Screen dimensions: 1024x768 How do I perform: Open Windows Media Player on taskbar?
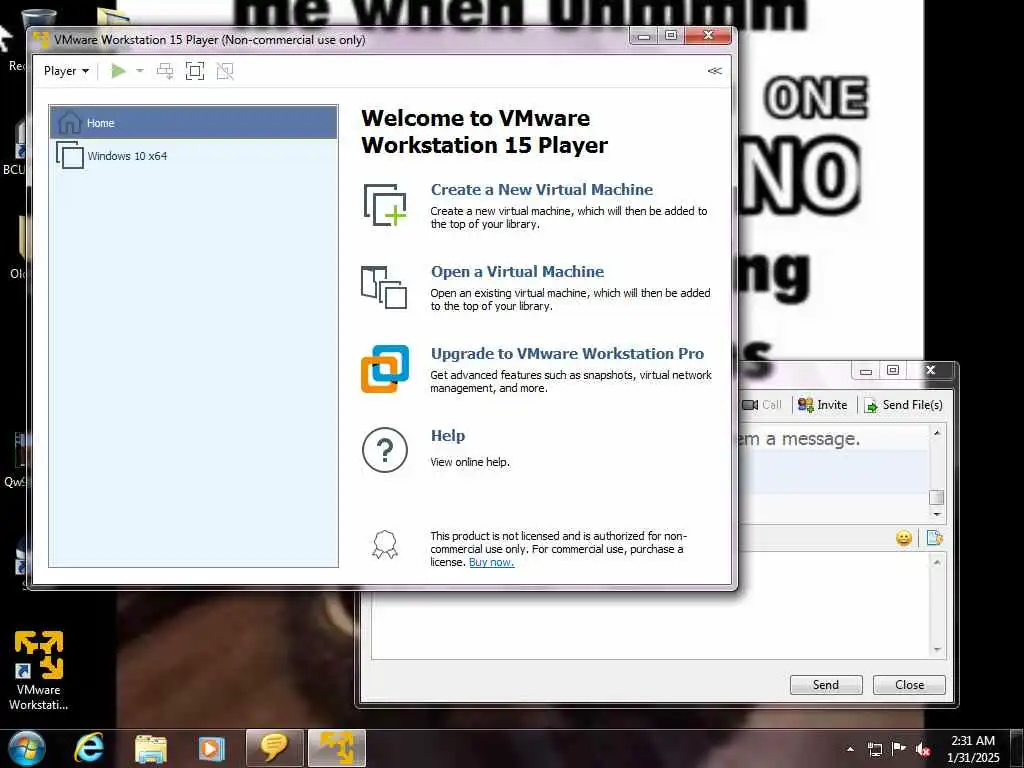click(211, 749)
